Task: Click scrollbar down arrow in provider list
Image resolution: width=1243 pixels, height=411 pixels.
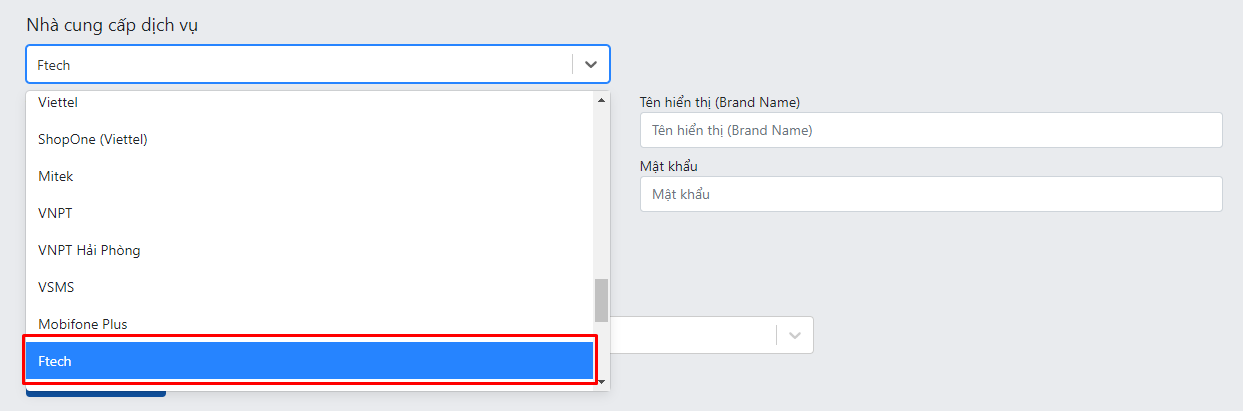Action: pyautogui.click(x=601, y=381)
